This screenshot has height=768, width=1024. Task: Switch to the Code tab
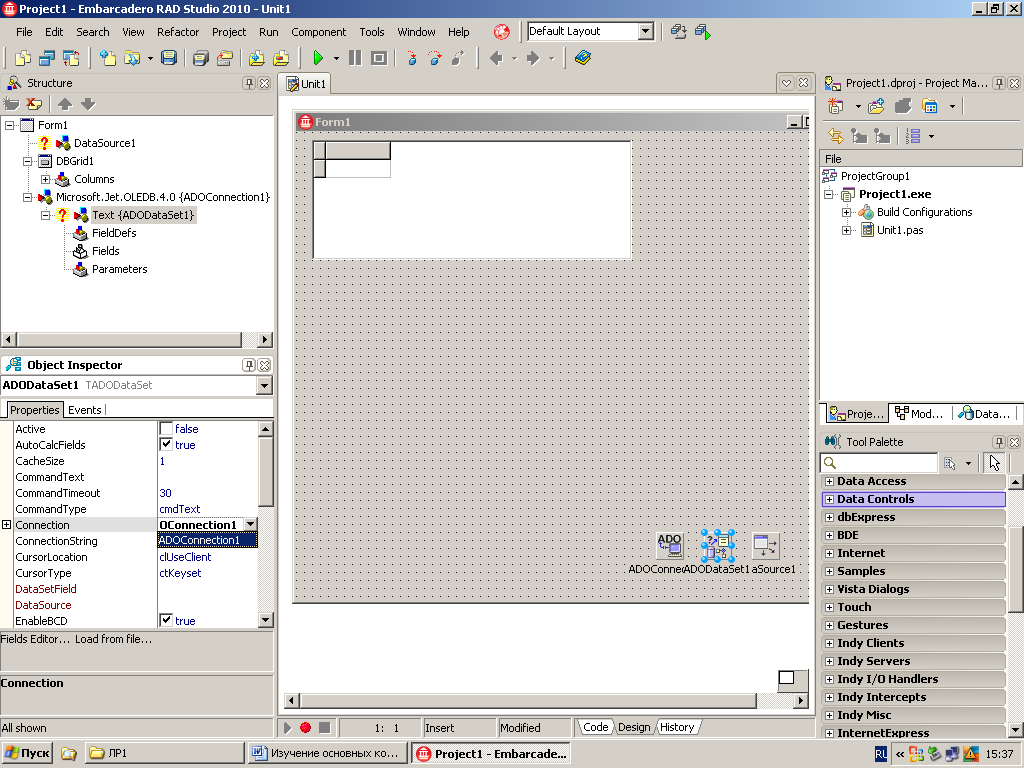coord(596,727)
